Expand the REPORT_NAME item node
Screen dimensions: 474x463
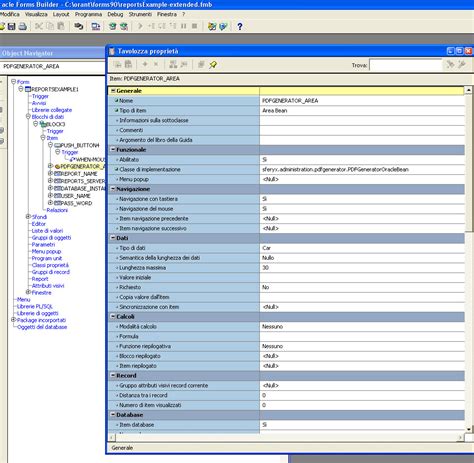point(50,173)
